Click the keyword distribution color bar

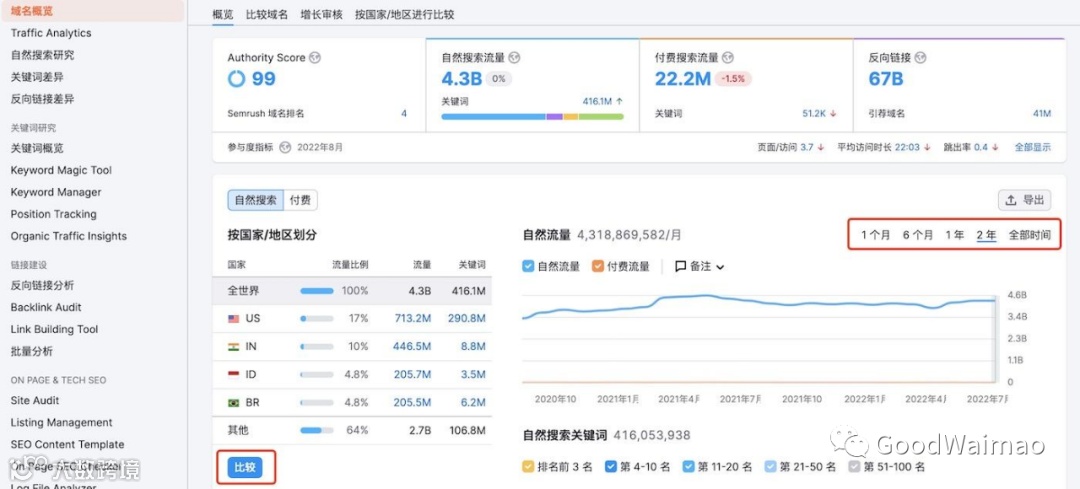[x=532, y=117]
